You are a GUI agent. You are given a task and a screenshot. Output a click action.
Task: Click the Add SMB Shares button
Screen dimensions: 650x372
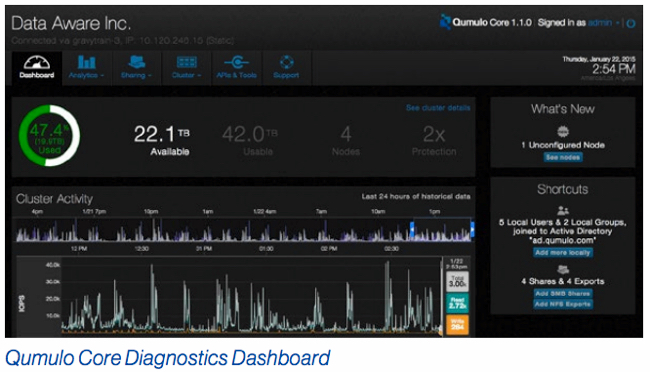pos(563,293)
